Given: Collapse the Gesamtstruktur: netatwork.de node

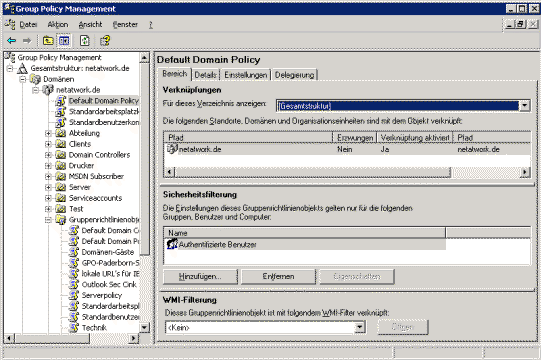Looking at the screenshot, I should (x=10, y=68).
